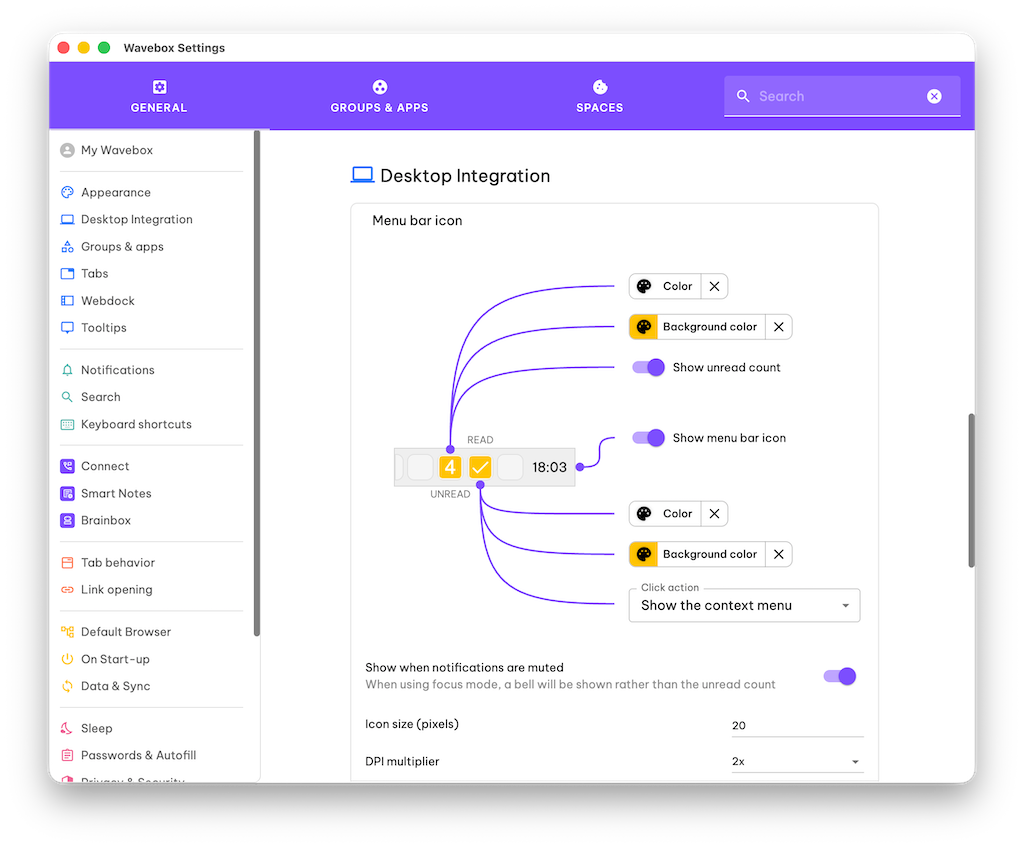
Task: Toggle Show when notifications are muted
Action: 840,676
